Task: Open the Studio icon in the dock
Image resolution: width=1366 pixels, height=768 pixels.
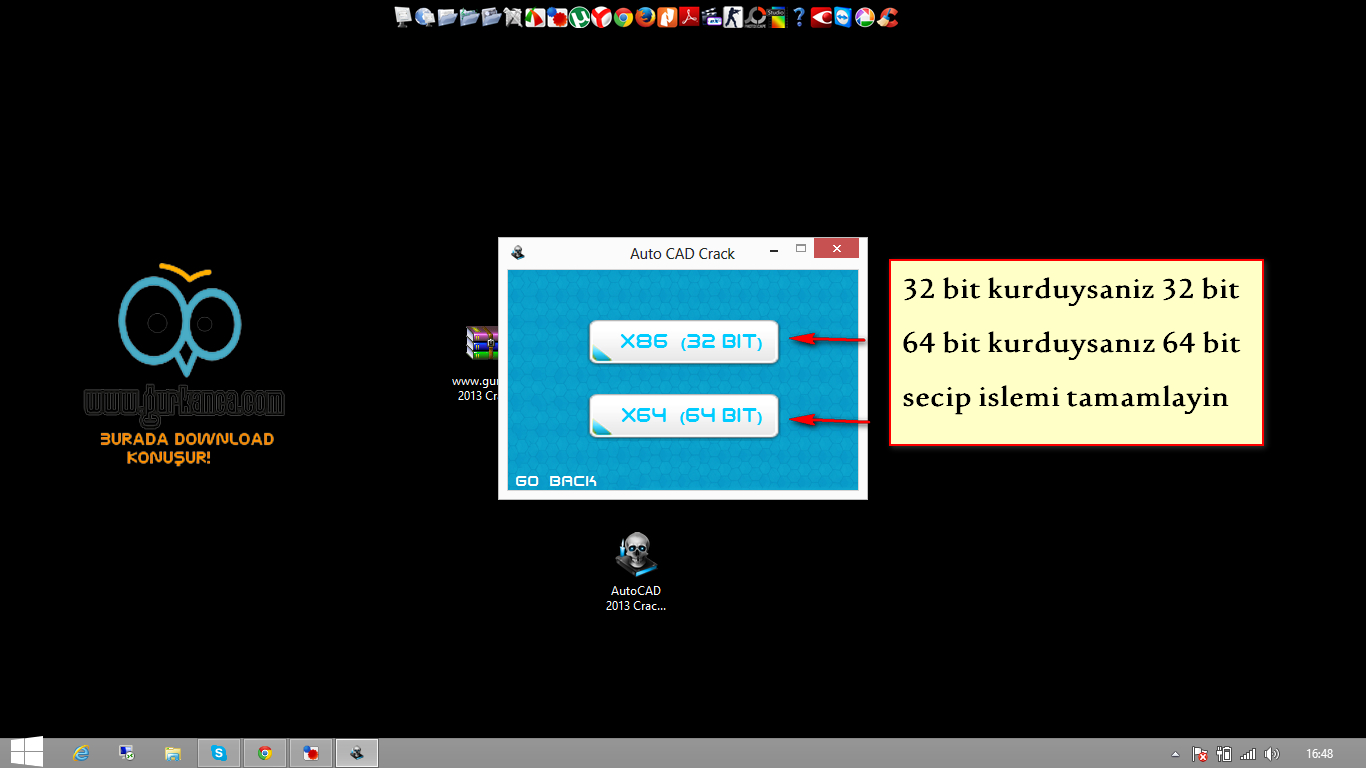Action: (776, 17)
